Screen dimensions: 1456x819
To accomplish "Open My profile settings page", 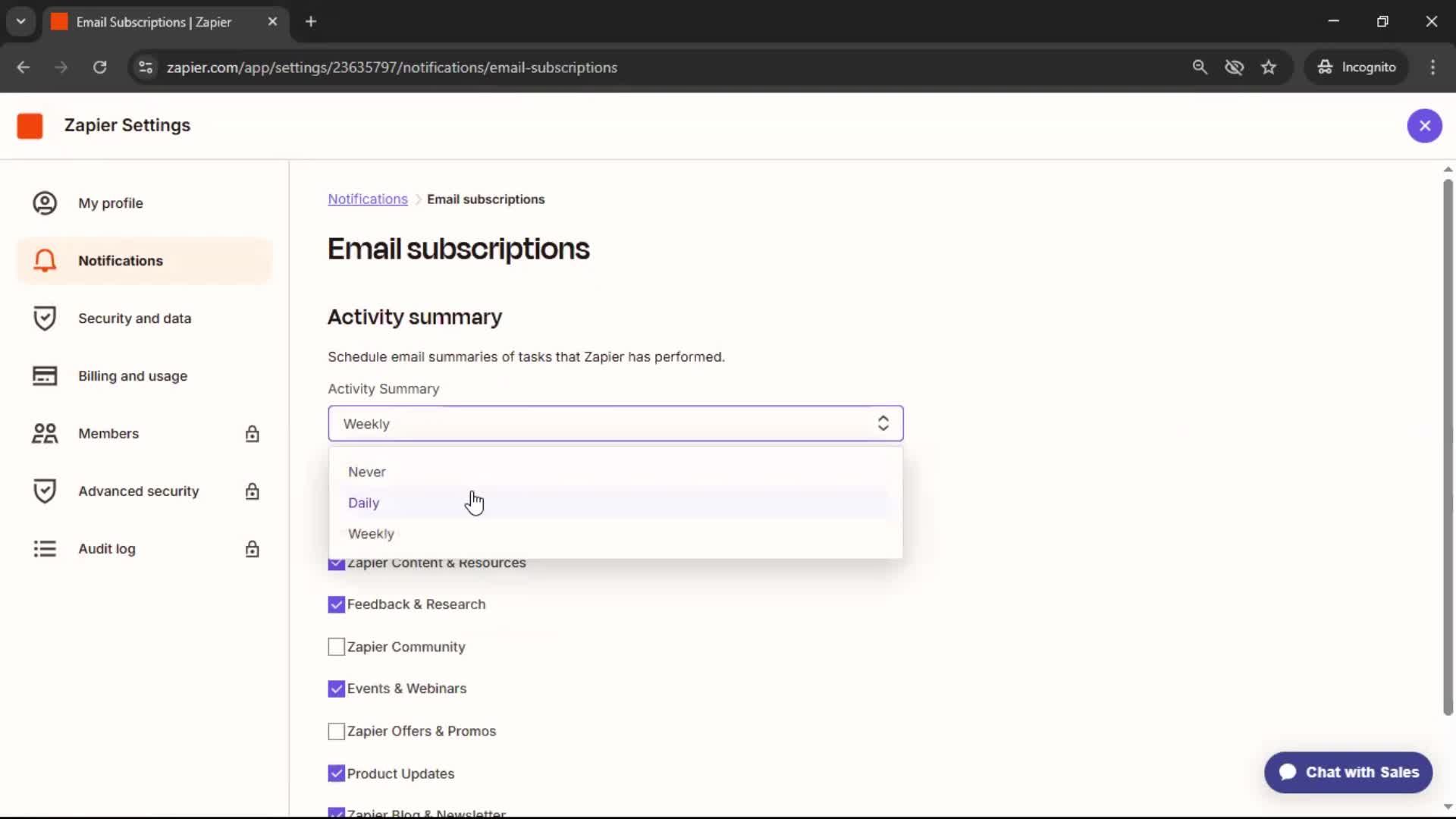I will coord(144,203).
